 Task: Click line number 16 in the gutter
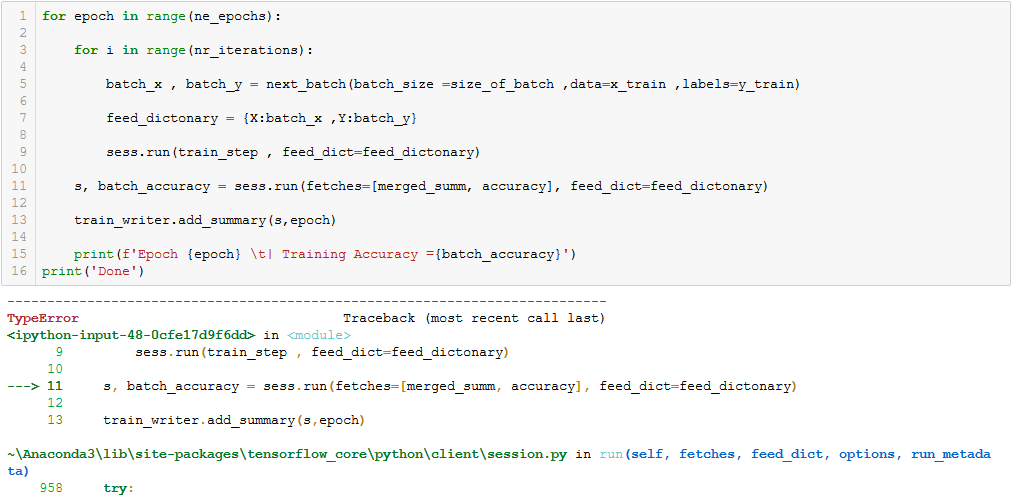(x=20, y=271)
